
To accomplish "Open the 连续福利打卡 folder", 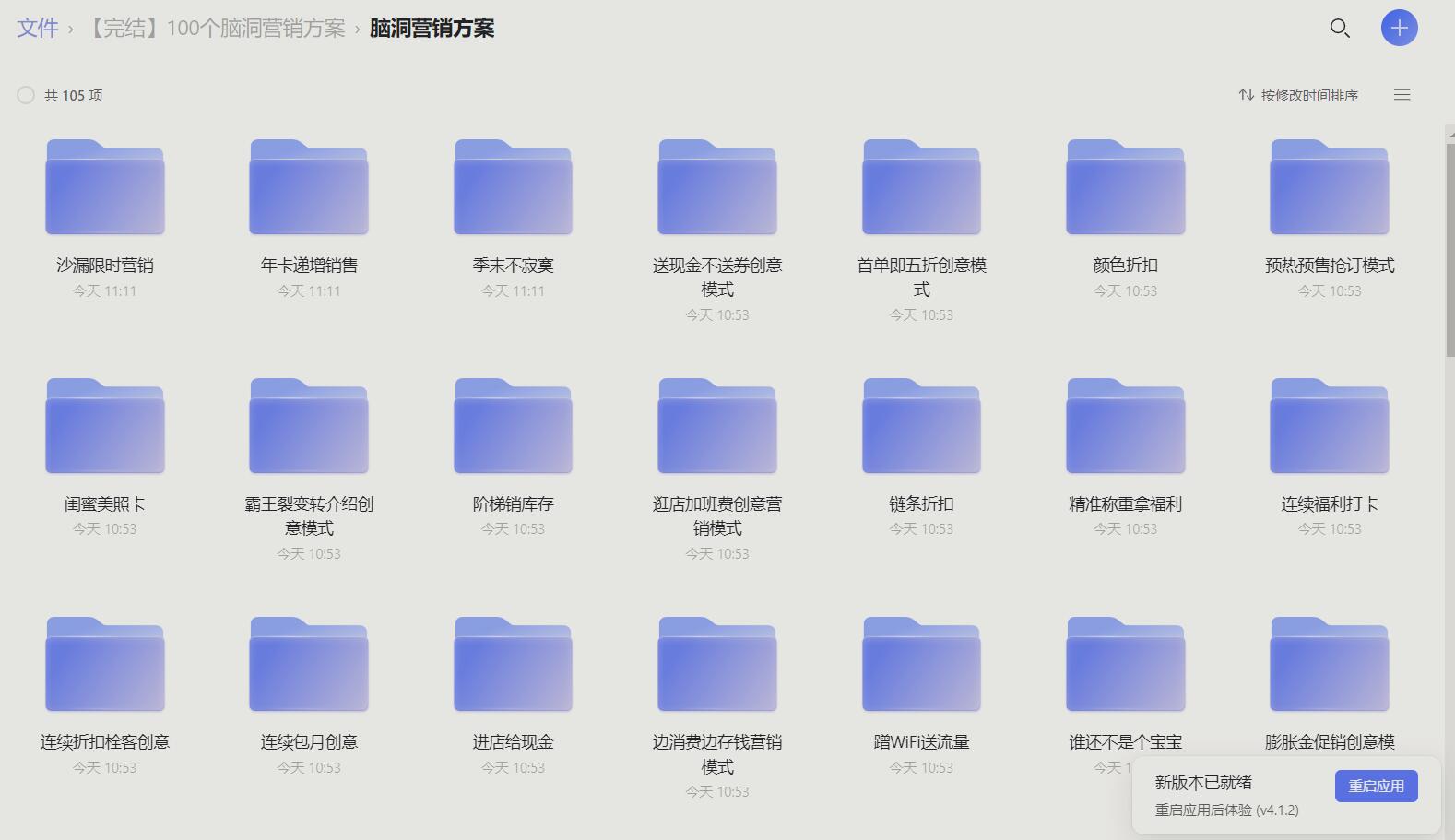I will [1329, 427].
